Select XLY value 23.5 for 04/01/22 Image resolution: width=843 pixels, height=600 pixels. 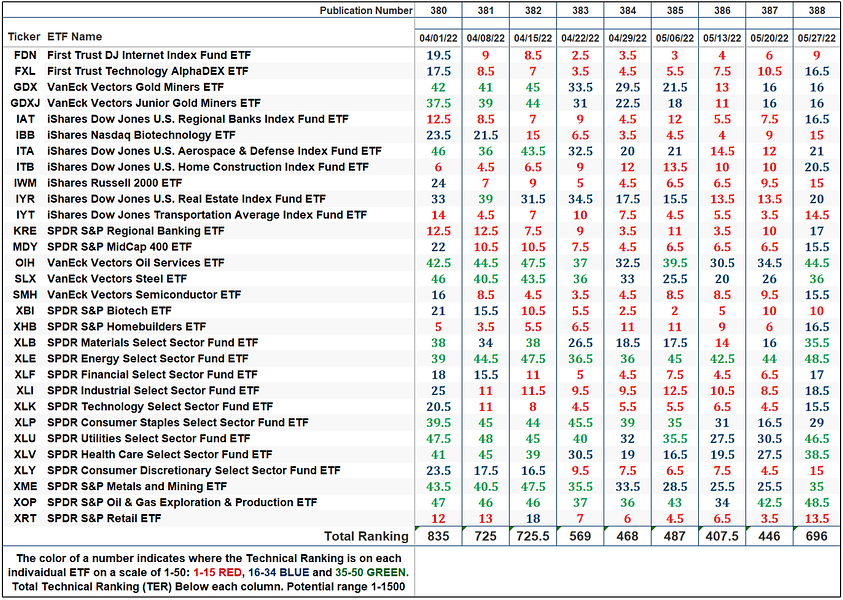pyautogui.click(x=438, y=470)
